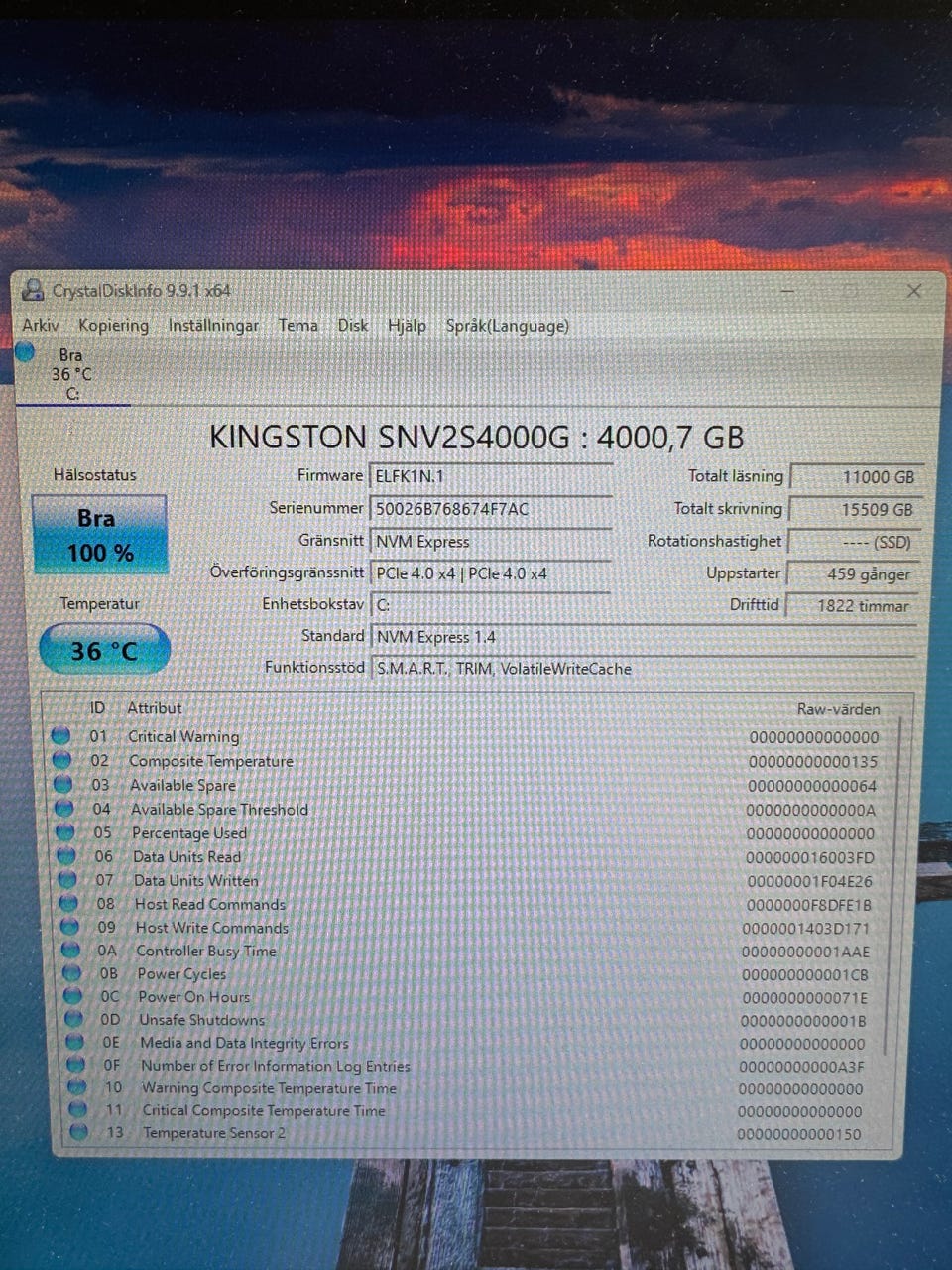This screenshot has height=1270, width=952.
Task: Select the Power On Hours attribute label
Action: point(193,997)
